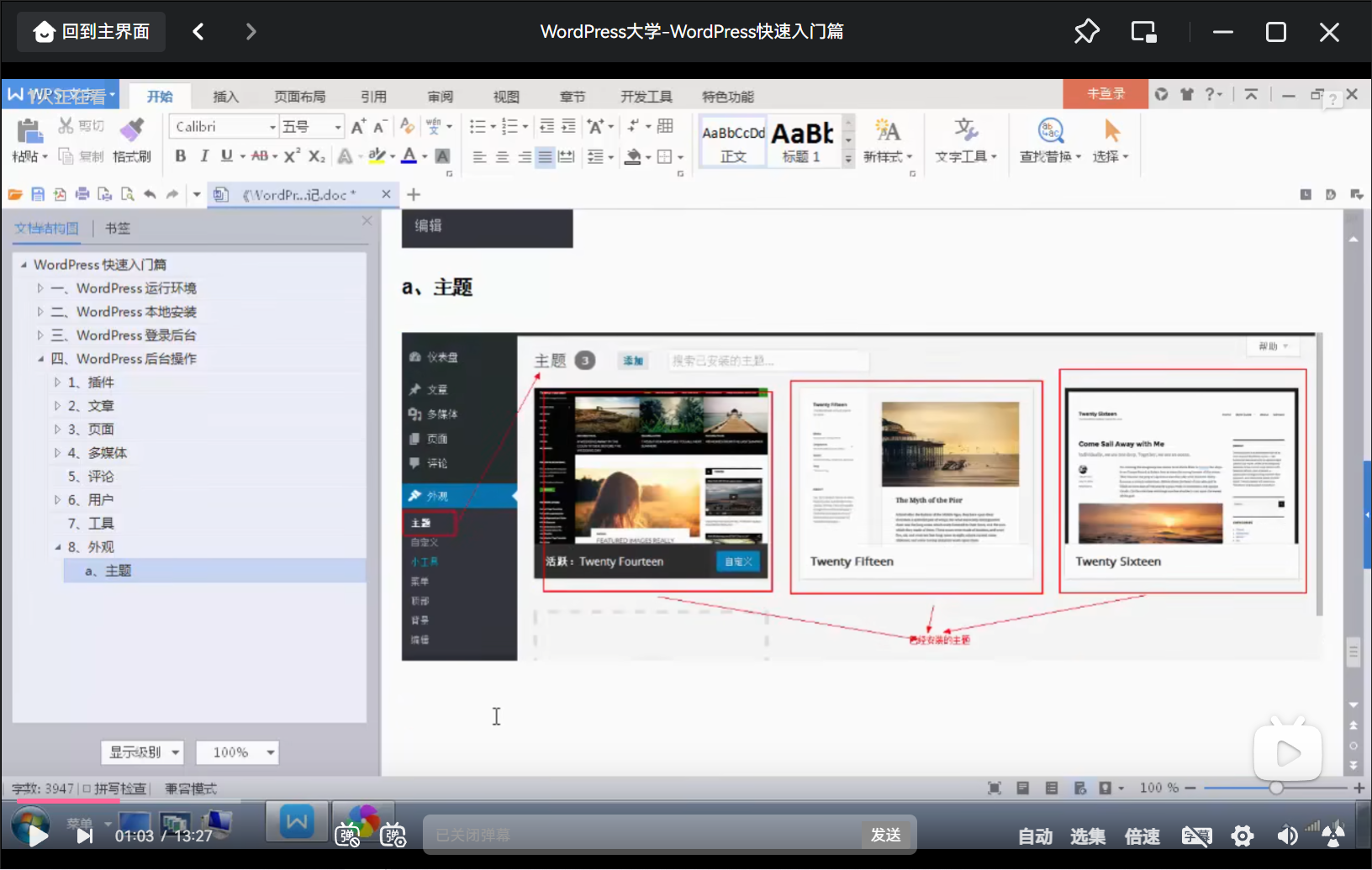Click the text highlight color swatch
This screenshot has width=1372, height=870.
[x=377, y=156]
